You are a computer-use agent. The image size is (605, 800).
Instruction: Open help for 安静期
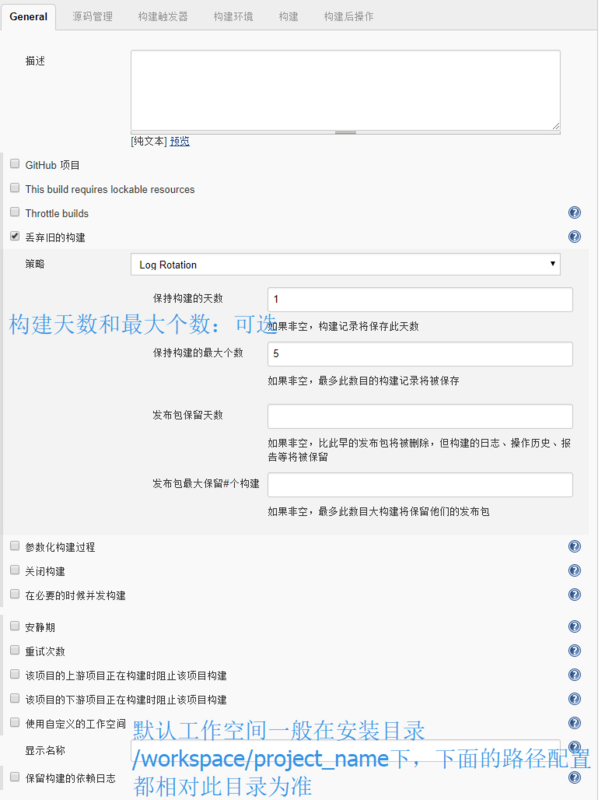click(574, 627)
